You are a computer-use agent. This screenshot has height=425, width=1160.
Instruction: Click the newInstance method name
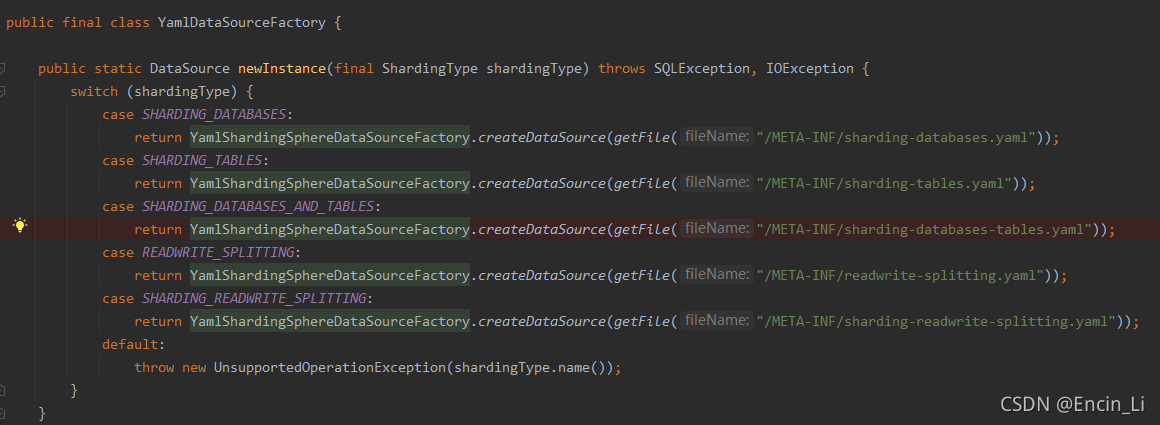click(x=281, y=69)
